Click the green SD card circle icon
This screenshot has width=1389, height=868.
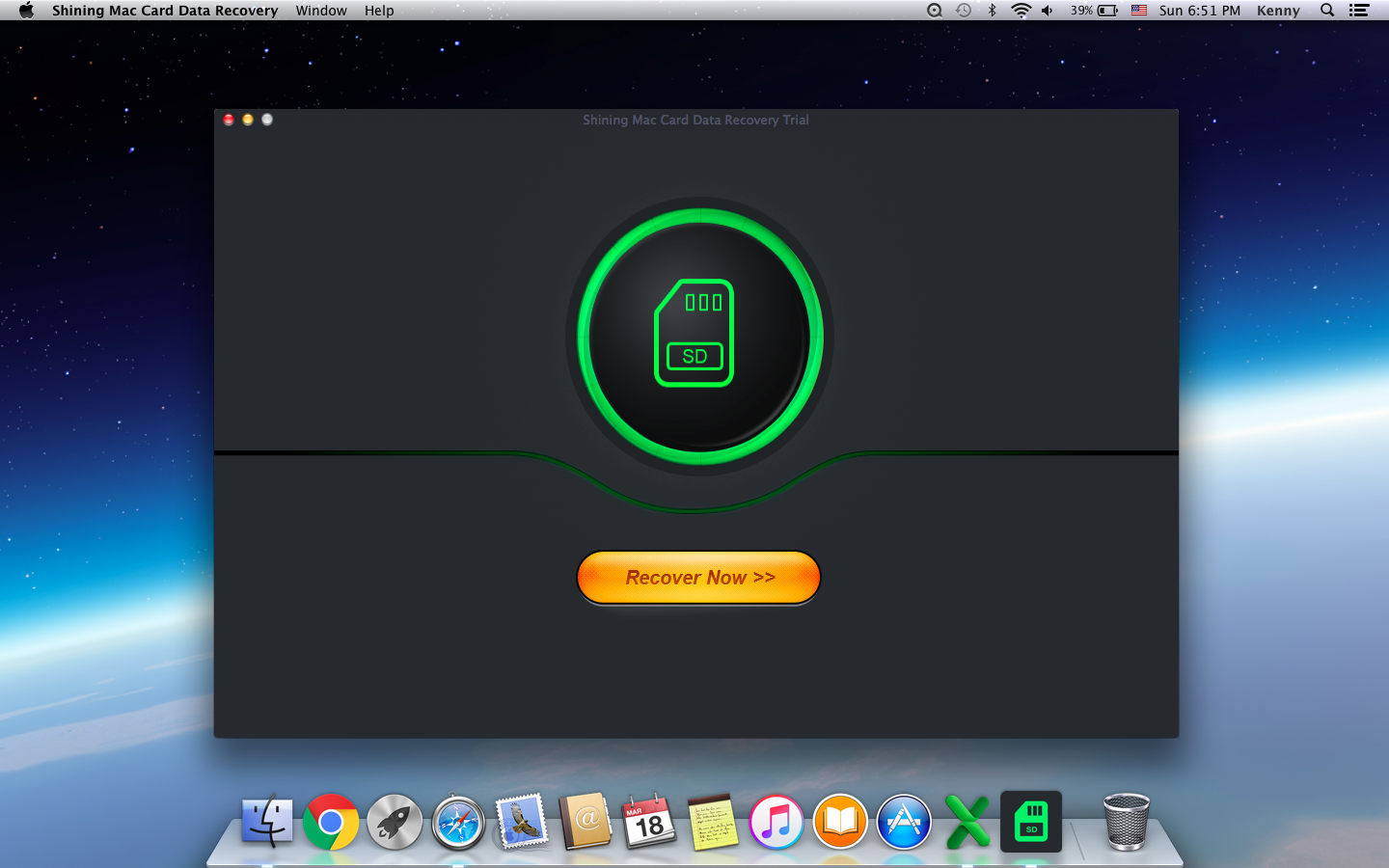point(699,336)
